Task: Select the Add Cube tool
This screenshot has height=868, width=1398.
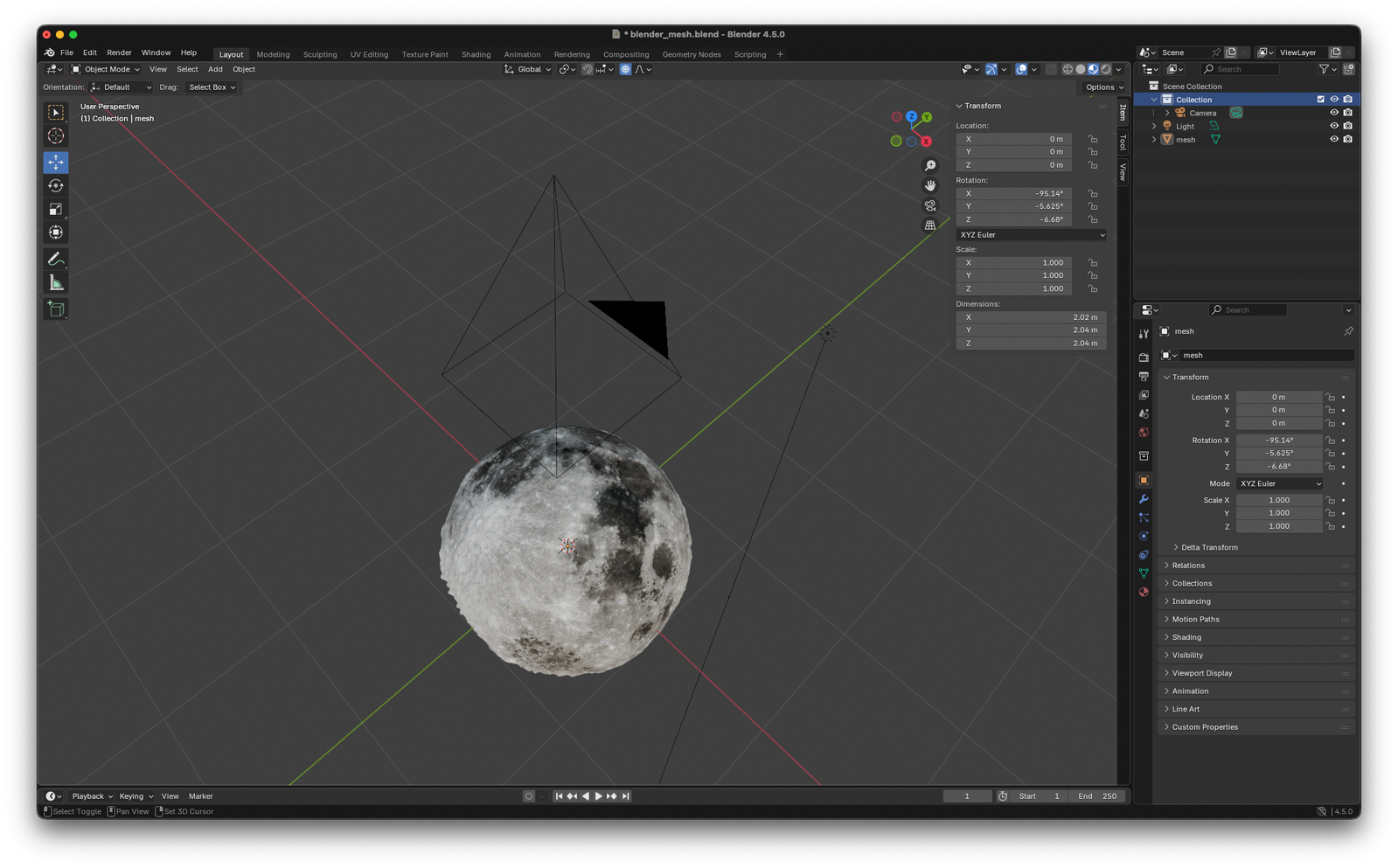Action: [x=56, y=309]
